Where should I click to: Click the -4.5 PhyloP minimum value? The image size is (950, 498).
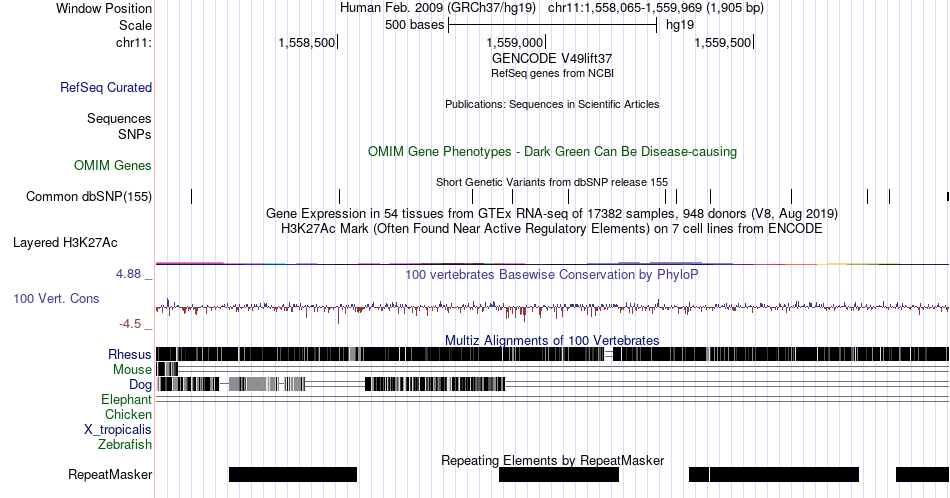click(x=130, y=324)
